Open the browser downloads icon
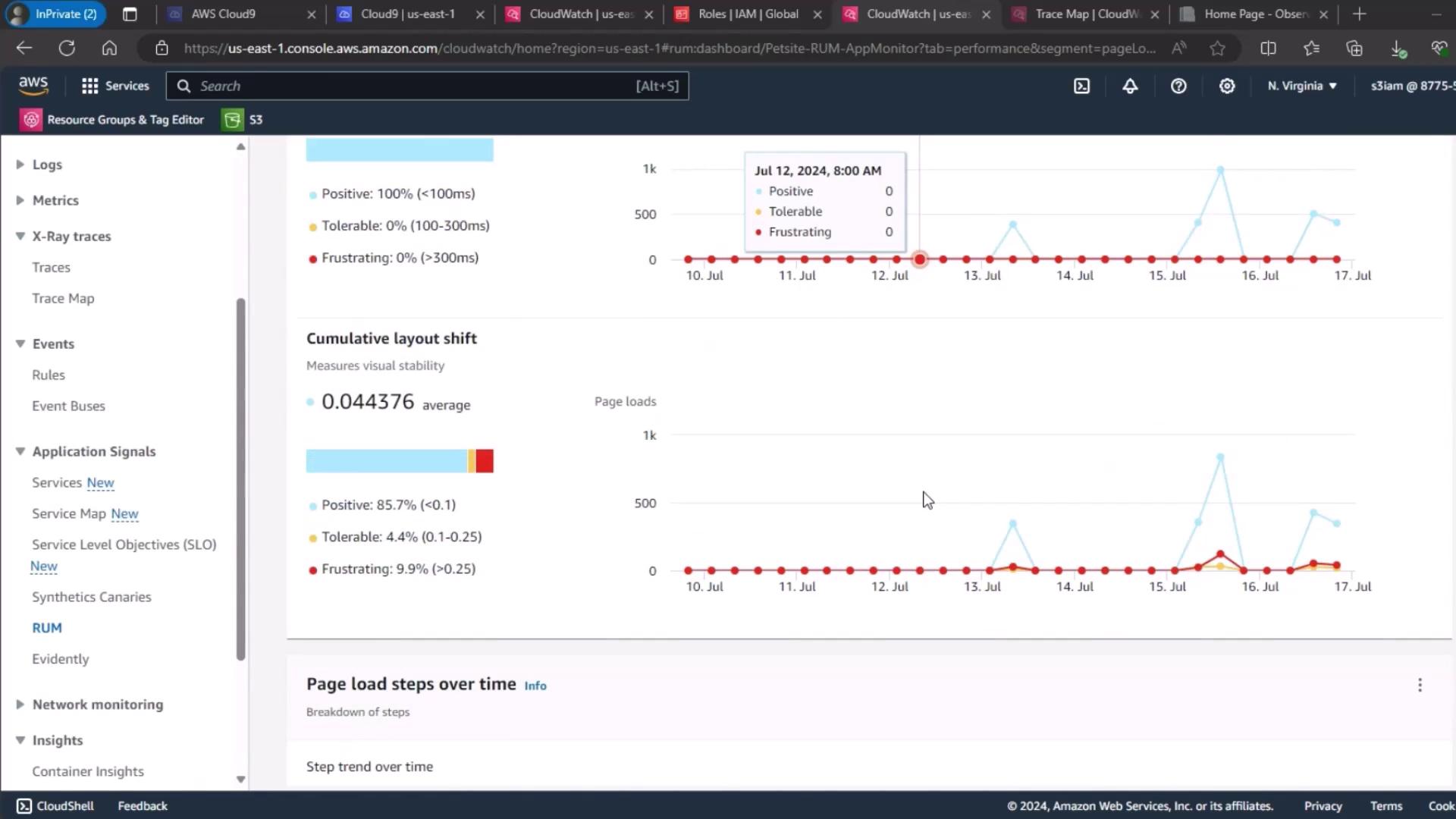 click(x=1398, y=49)
